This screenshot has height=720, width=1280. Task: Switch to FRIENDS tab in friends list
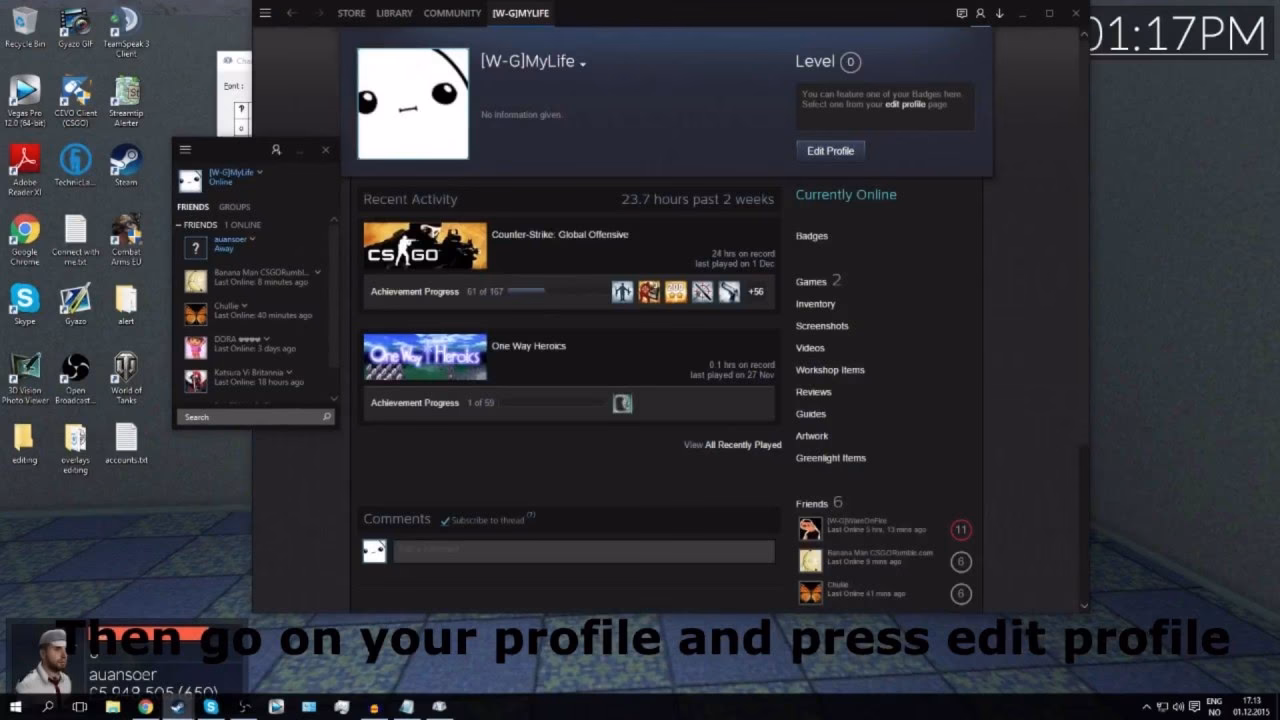coord(193,207)
